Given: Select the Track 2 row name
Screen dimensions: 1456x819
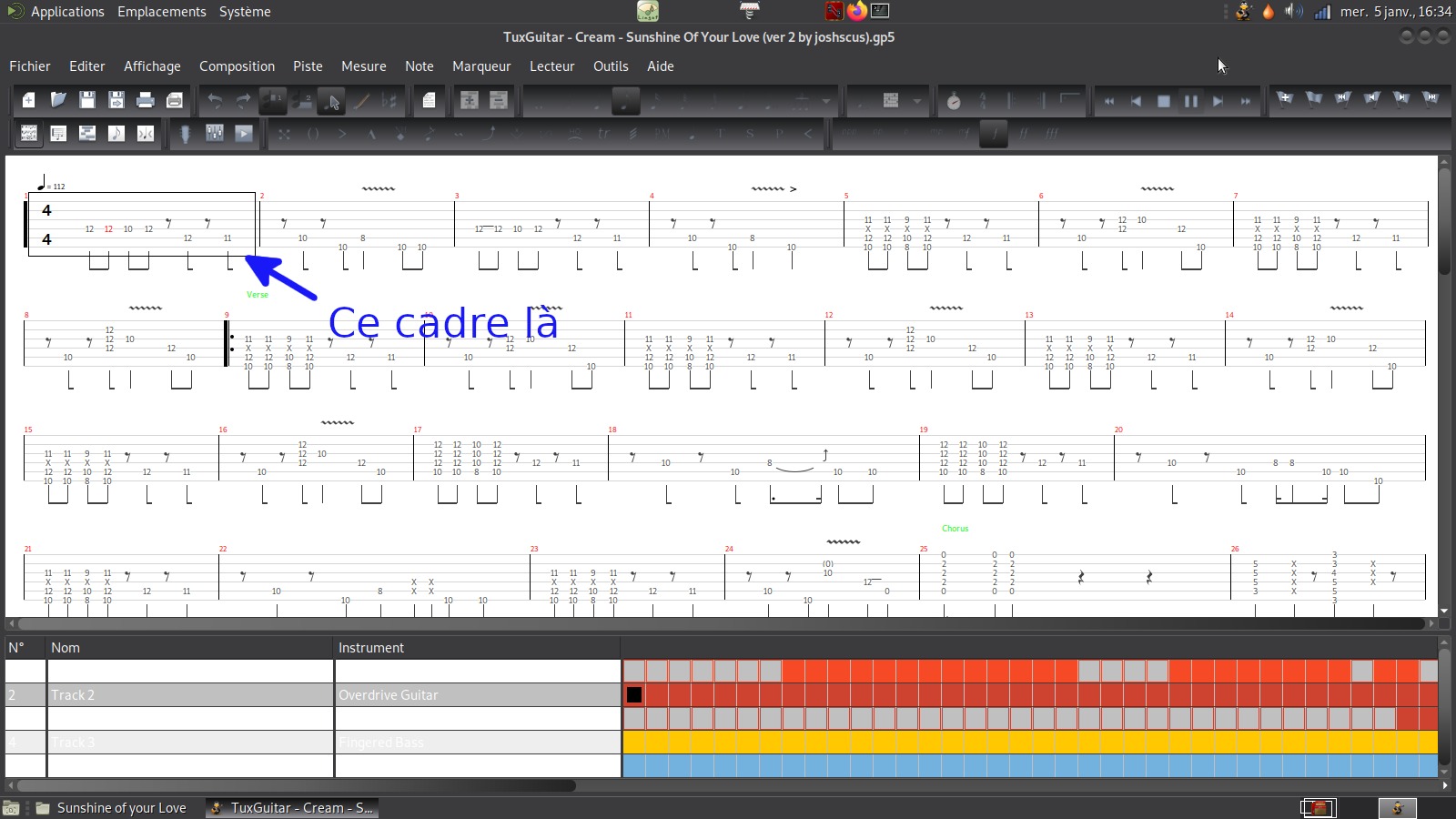Looking at the screenshot, I should point(190,695).
